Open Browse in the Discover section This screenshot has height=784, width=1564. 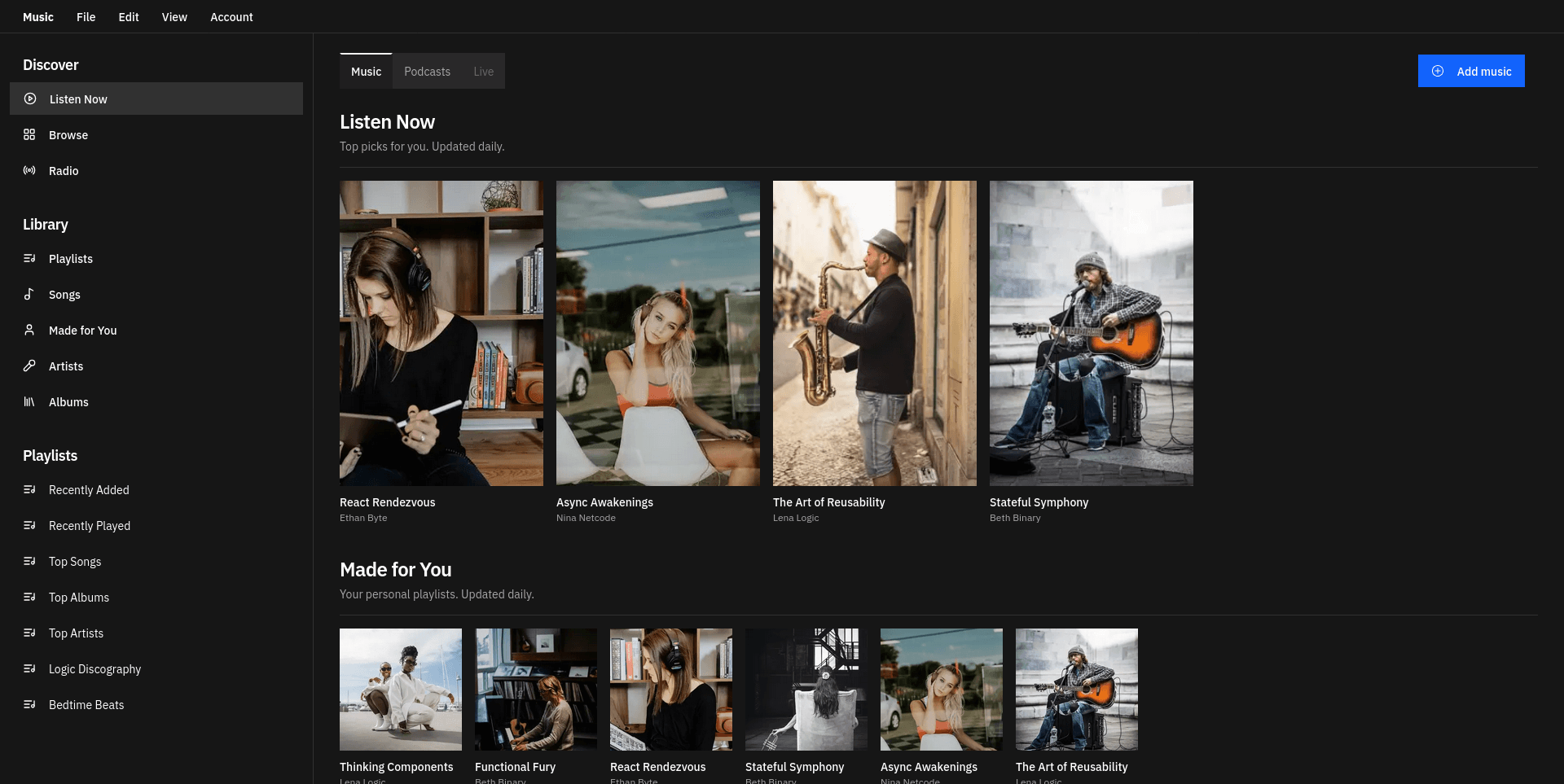[x=156, y=134]
